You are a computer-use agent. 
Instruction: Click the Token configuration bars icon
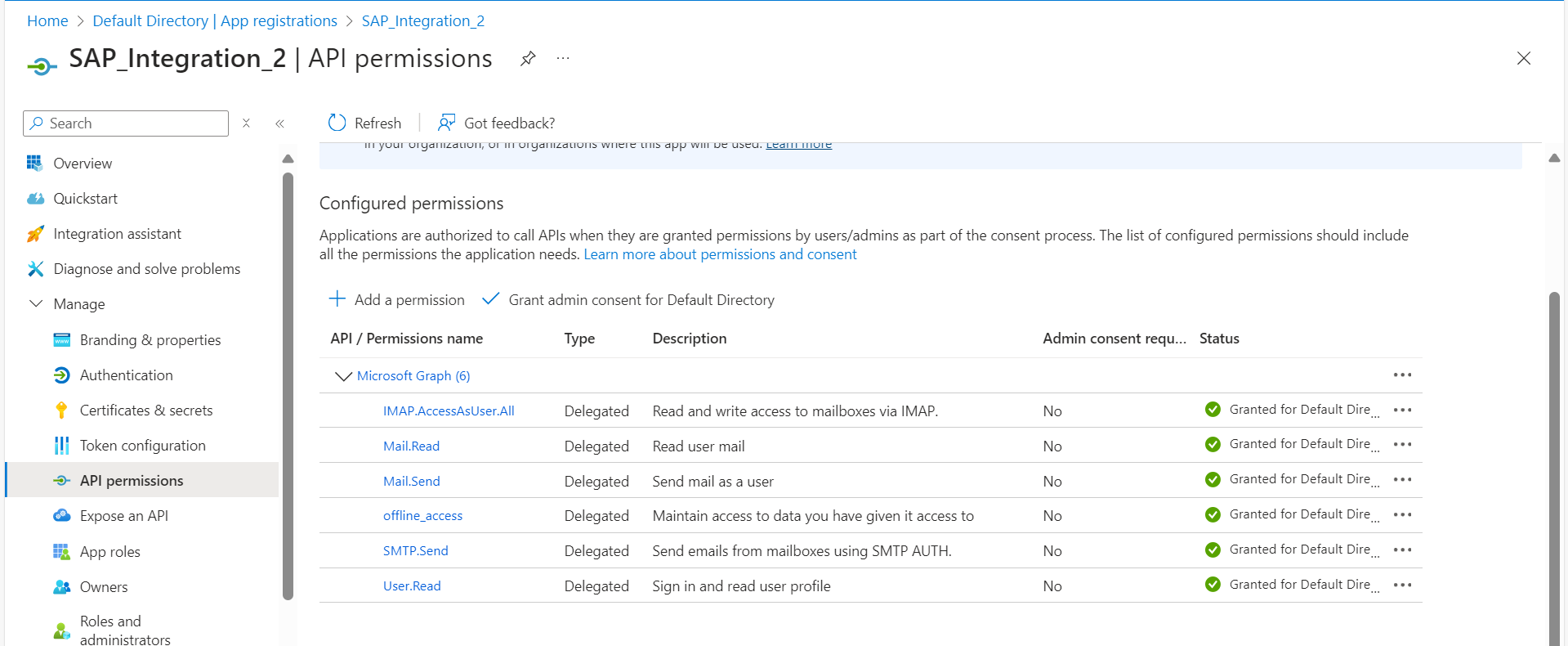(61, 446)
